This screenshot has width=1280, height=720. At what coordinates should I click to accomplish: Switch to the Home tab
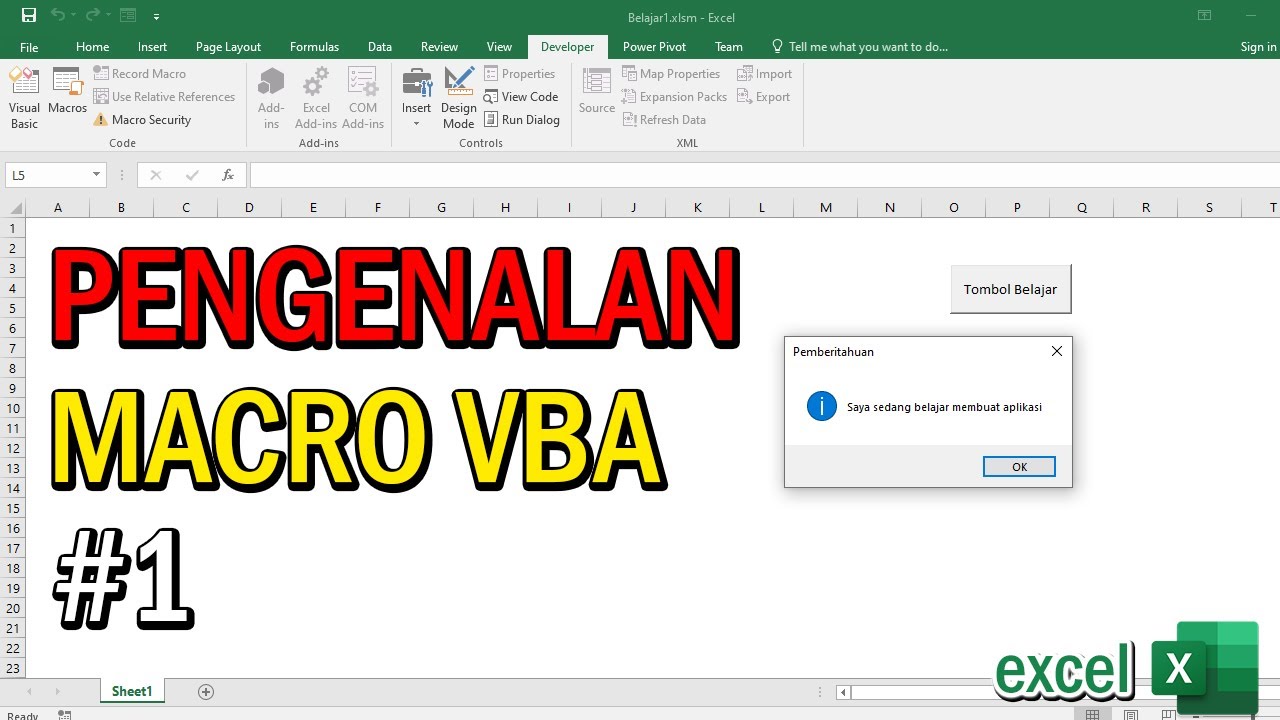(x=92, y=47)
